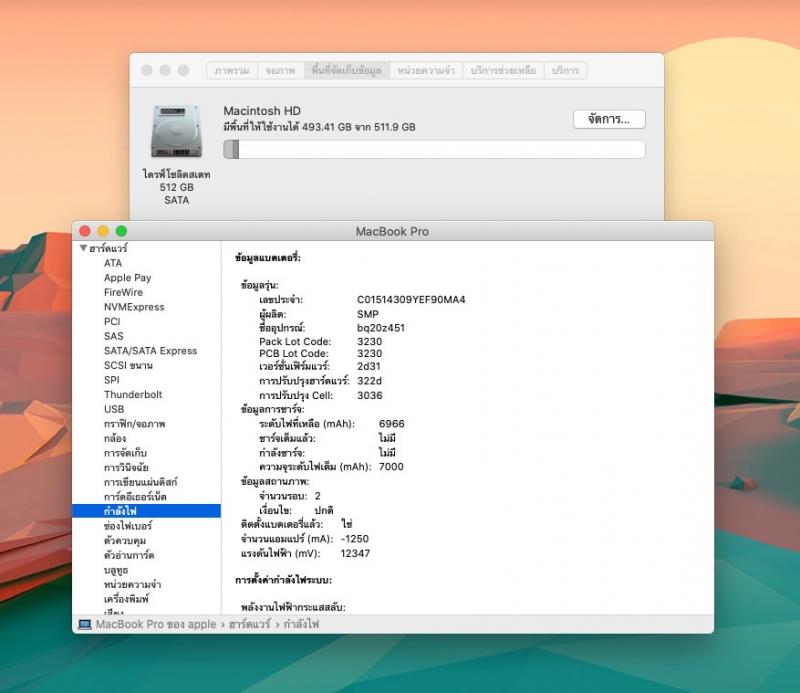Click voltage value 12347

click(x=355, y=554)
